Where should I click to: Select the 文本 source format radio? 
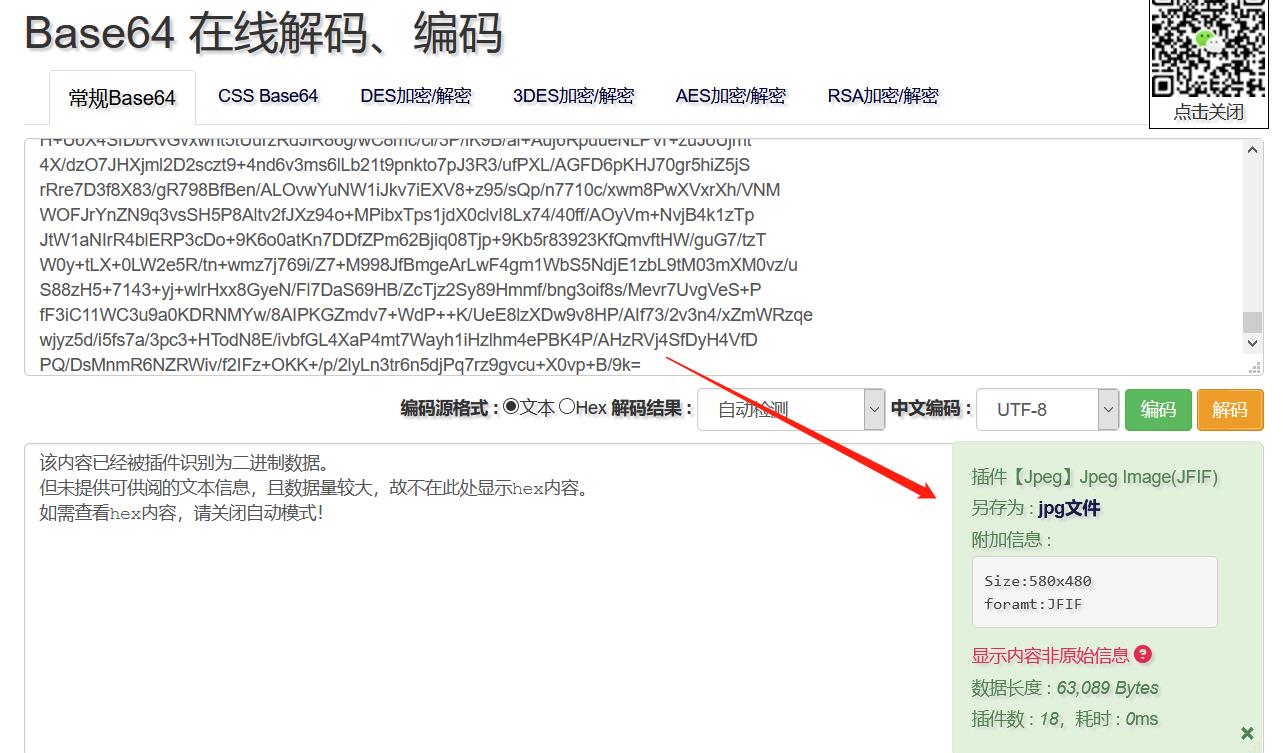[x=511, y=407]
